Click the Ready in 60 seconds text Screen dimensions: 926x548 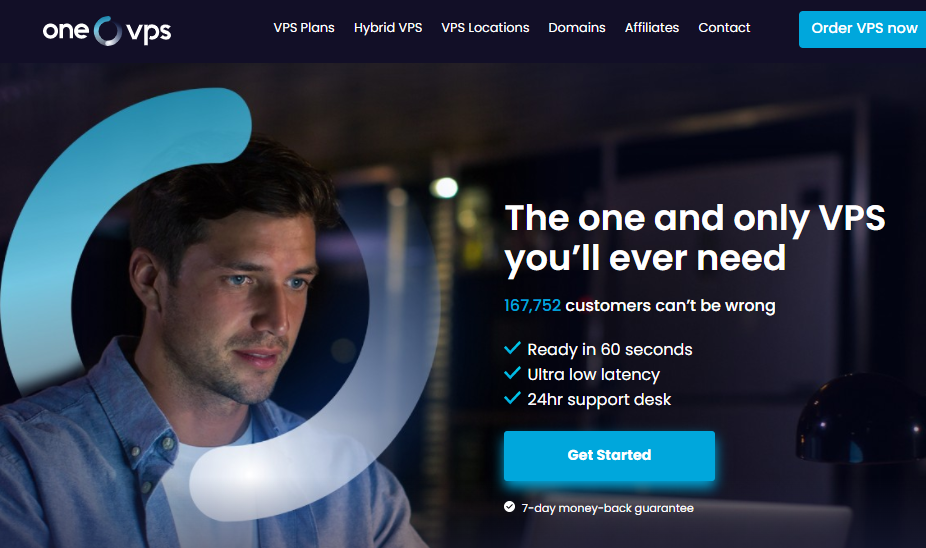pos(609,350)
